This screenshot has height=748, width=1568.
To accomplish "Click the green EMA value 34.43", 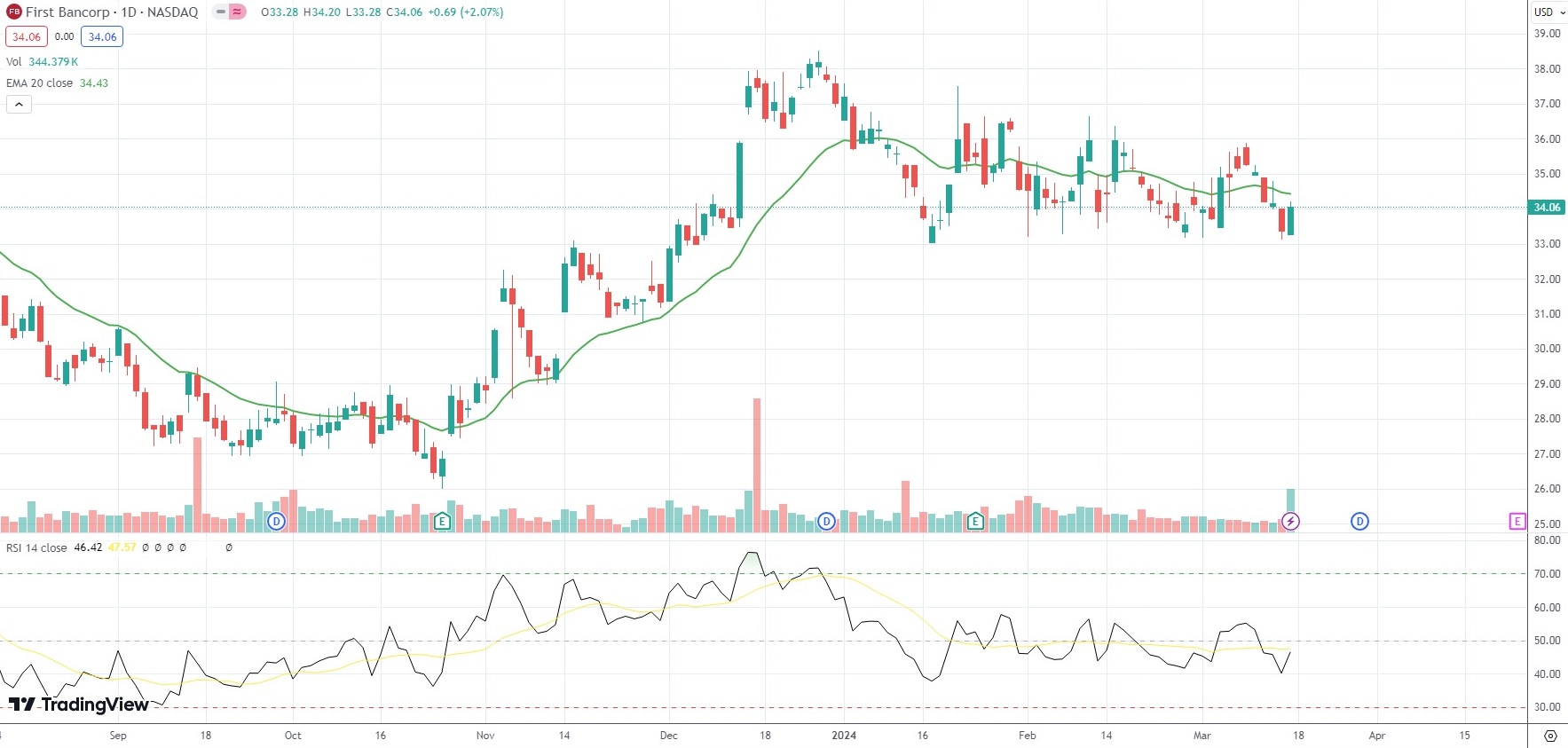I will pos(94,83).
